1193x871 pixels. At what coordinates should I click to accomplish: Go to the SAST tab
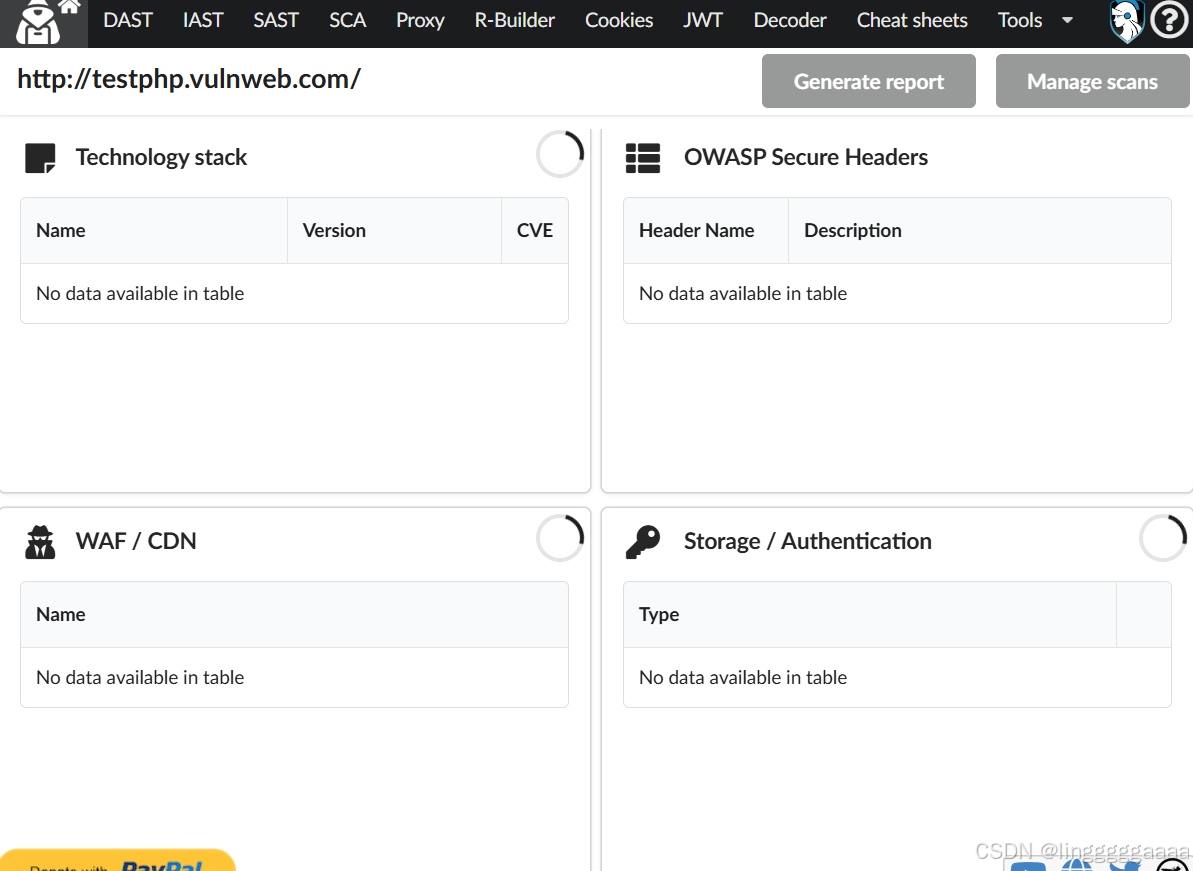(x=275, y=21)
